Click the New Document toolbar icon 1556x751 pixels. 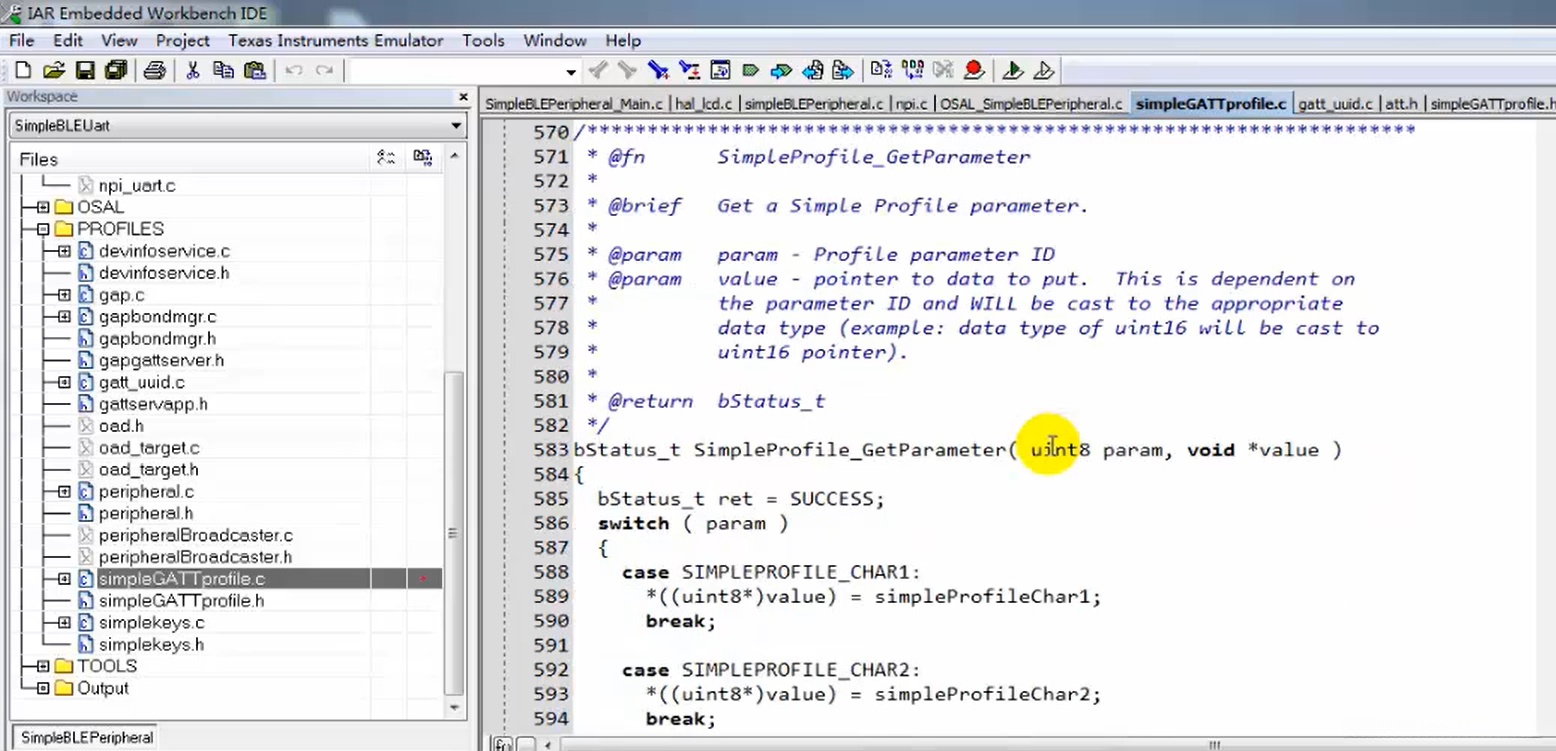tap(23, 70)
